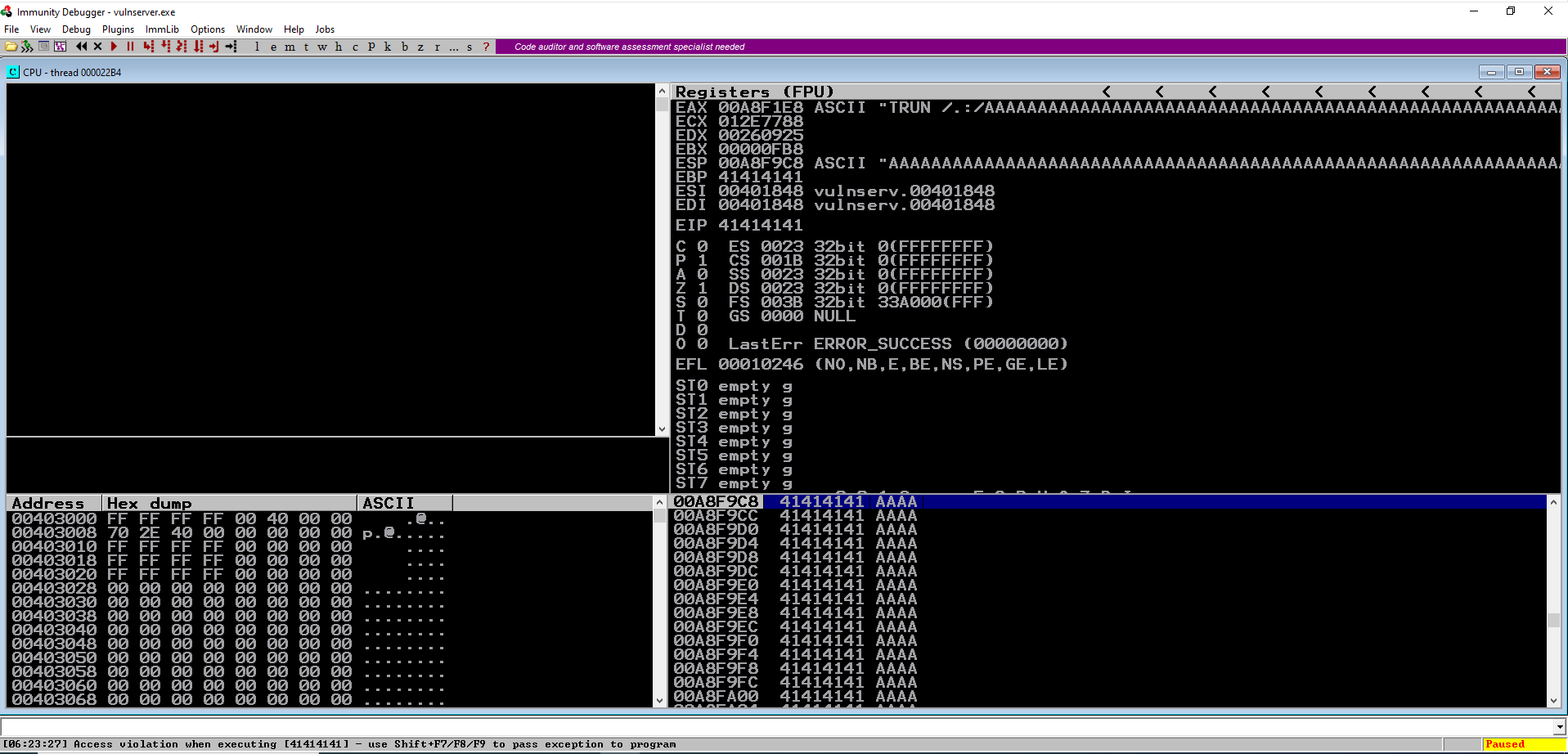Viewport: 1568px width, 754px height.
Task: Select the ESP 00A8F9C8 register line
Action: pos(1116,163)
